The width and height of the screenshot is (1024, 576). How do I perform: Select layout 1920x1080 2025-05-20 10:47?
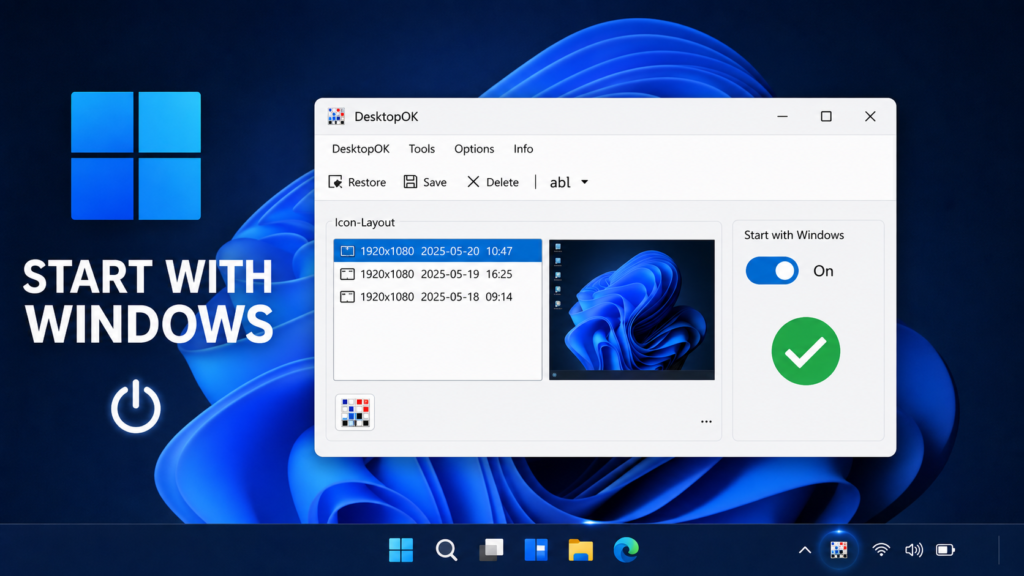tap(438, 251)
